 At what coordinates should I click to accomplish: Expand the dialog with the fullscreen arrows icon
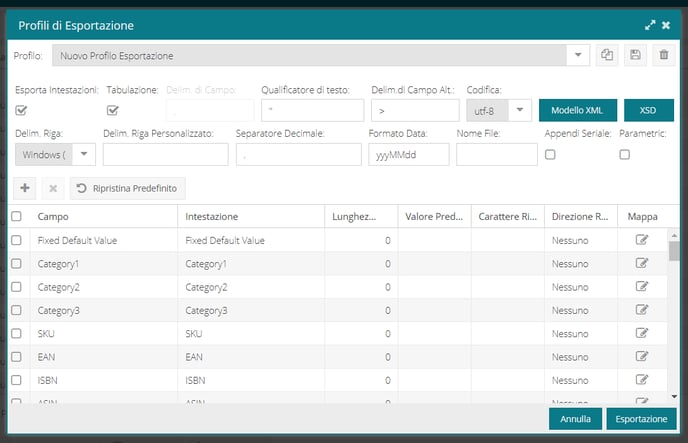click(650, 25)
